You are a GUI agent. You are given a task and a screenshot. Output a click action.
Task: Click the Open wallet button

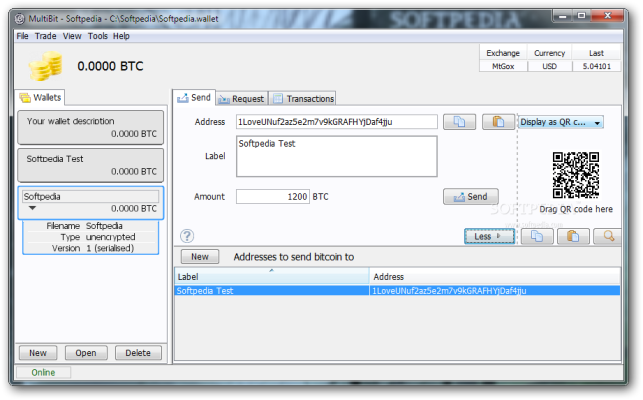[86, 353]
